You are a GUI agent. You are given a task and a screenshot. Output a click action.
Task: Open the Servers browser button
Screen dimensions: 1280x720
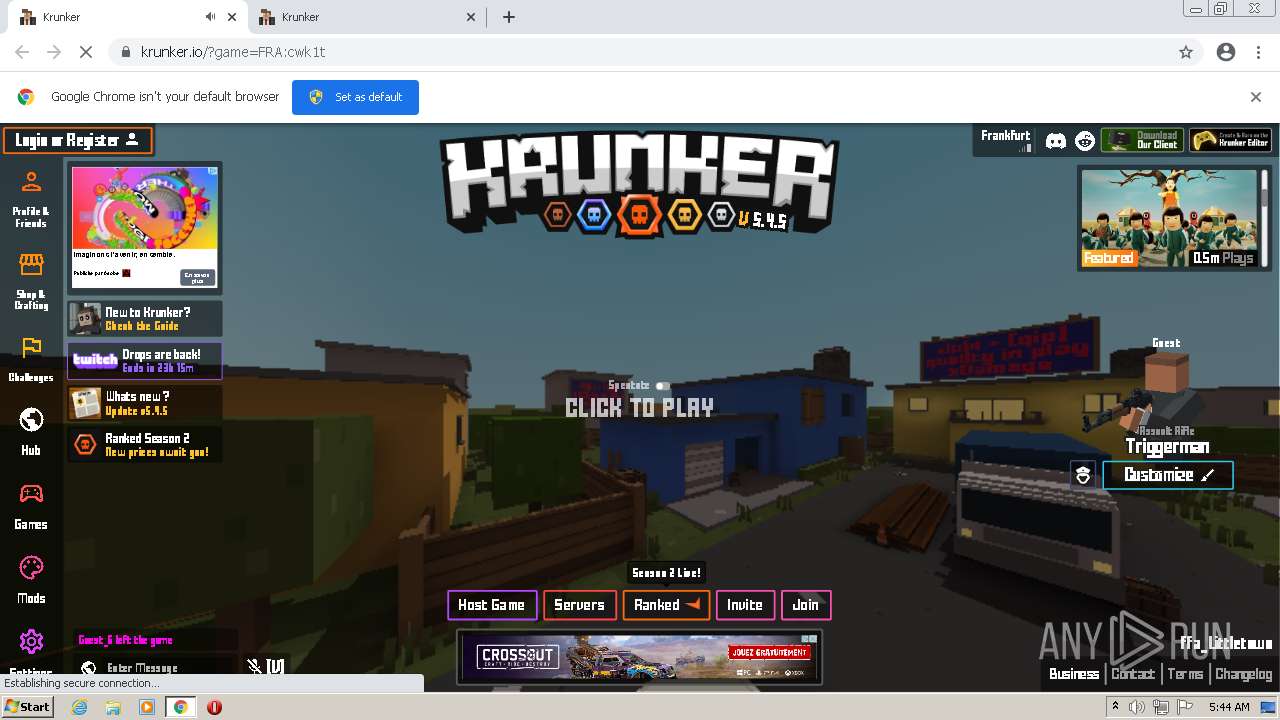coord(579,605)
